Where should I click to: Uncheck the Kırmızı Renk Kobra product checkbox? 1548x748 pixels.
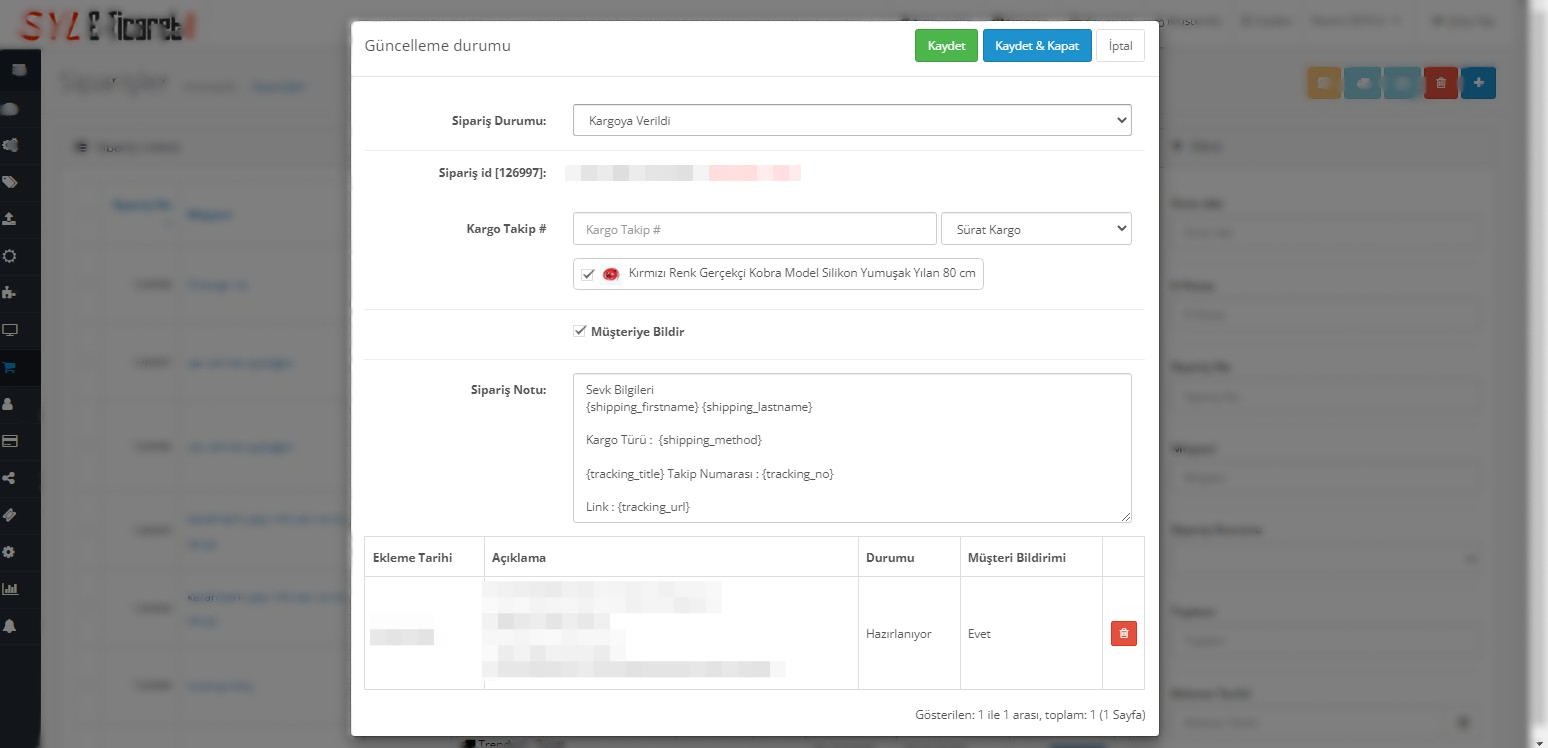(588, 274)
